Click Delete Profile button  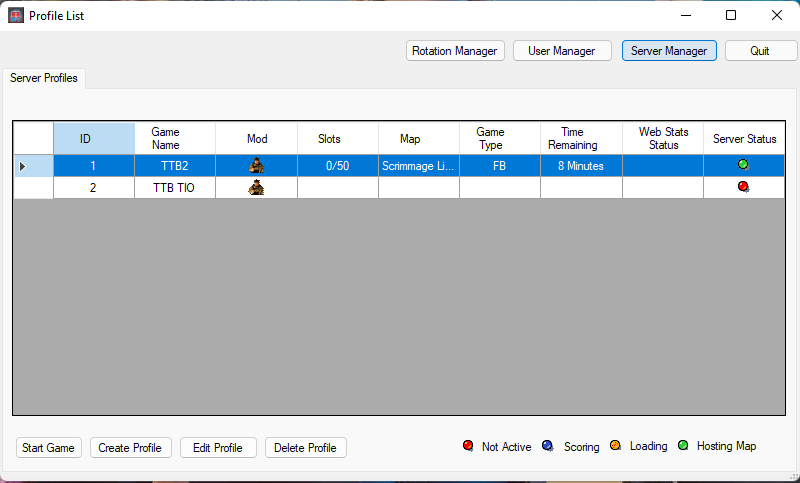(x=306, y=448)
